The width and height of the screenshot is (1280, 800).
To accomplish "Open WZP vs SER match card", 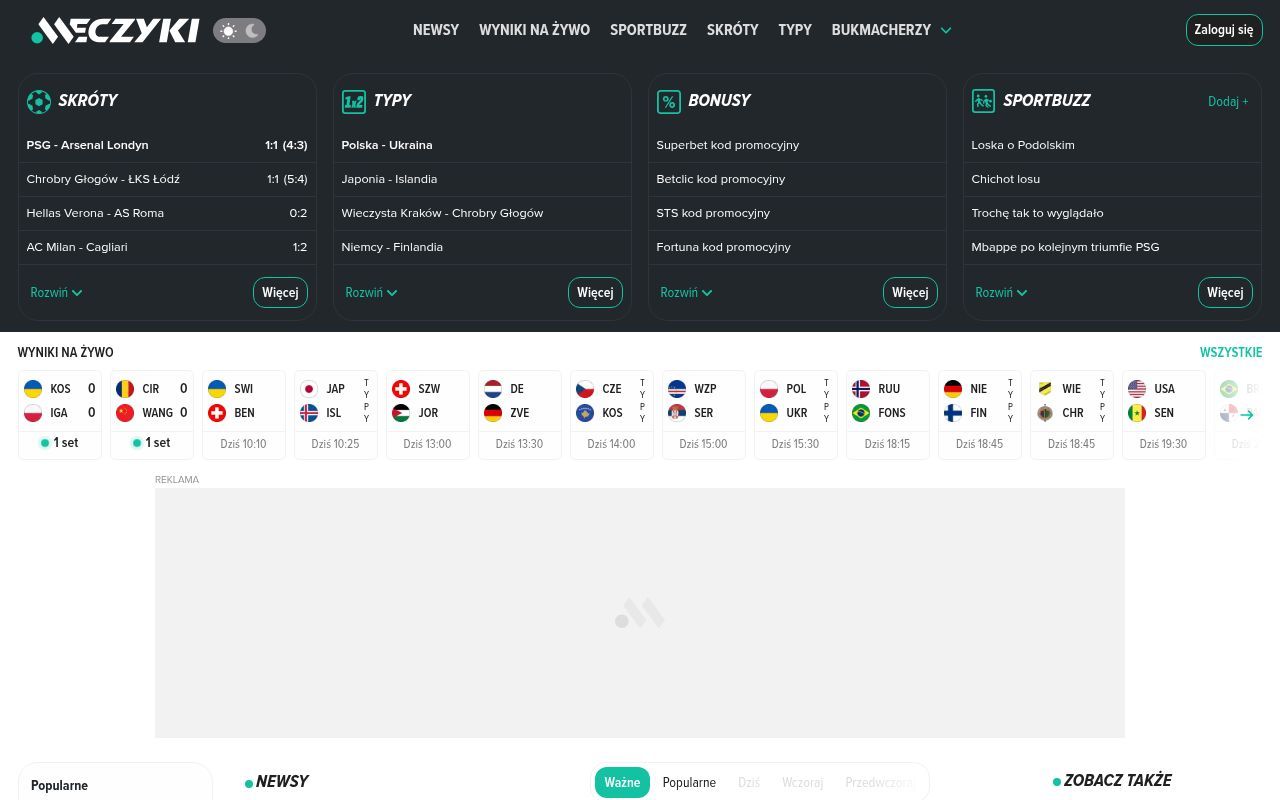I will (704, 415).
